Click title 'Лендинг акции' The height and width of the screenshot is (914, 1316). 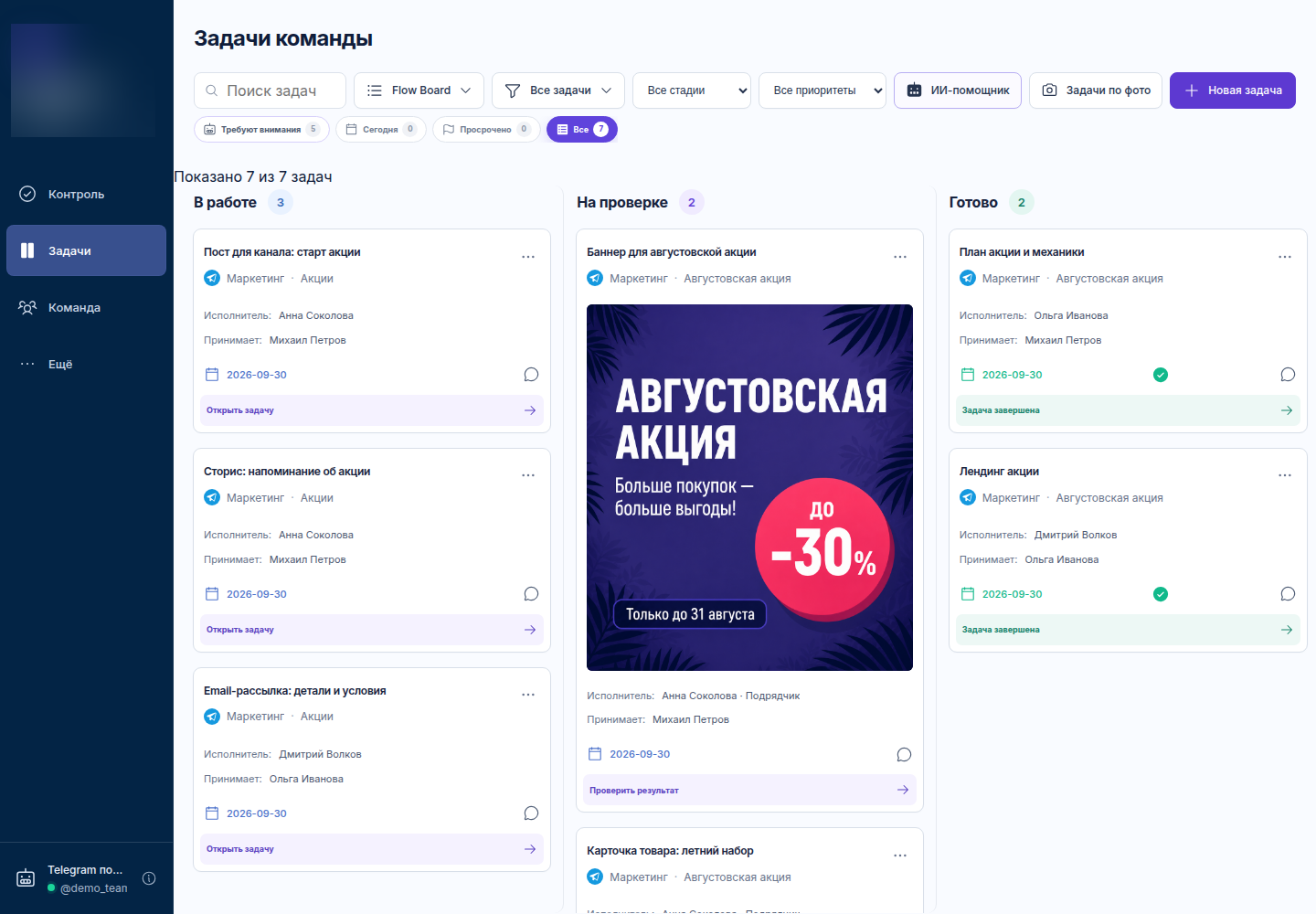[x=999, y=472]
